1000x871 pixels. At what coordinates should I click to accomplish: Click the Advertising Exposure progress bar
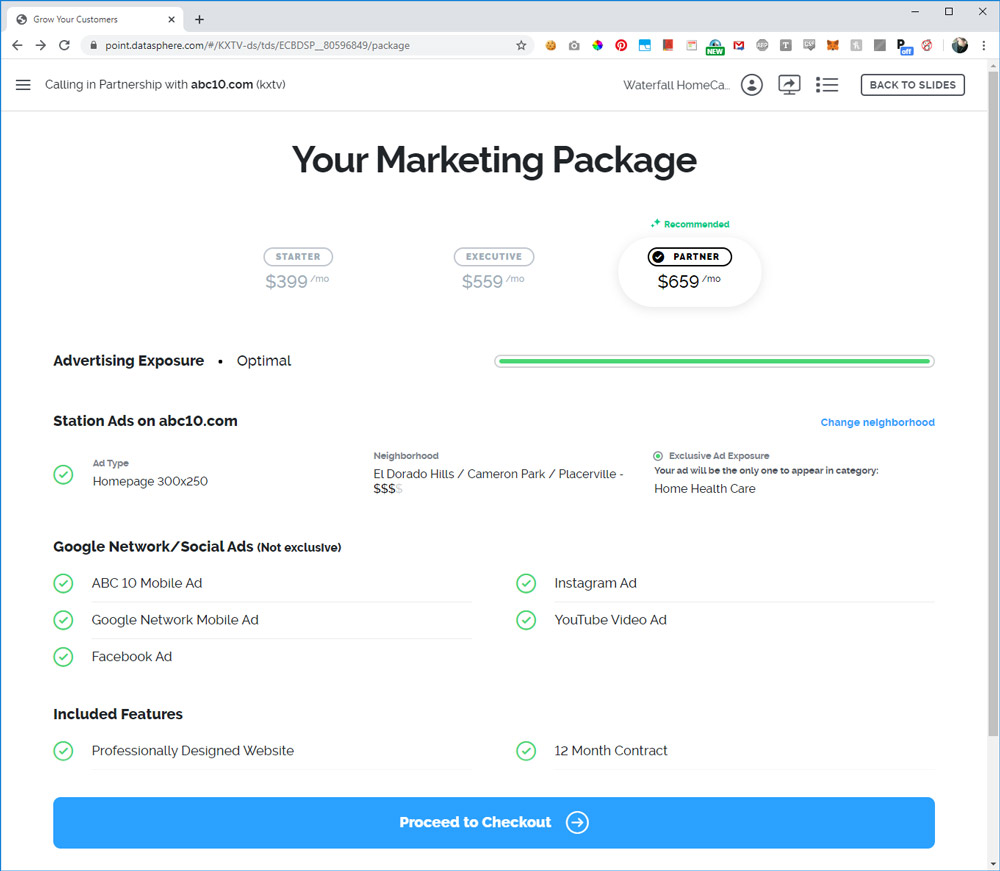pyautogui.click(x=714, y=361)
